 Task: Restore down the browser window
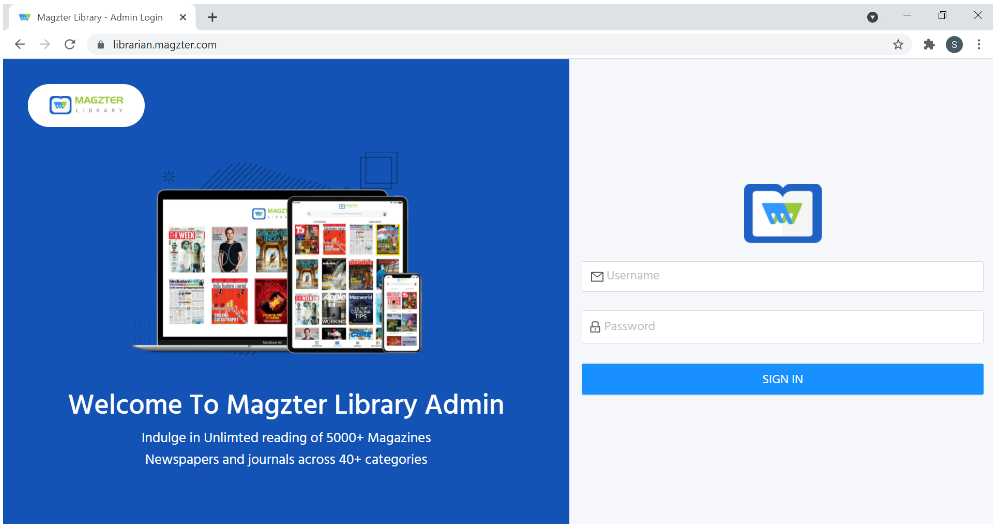(x=942, y=15)
